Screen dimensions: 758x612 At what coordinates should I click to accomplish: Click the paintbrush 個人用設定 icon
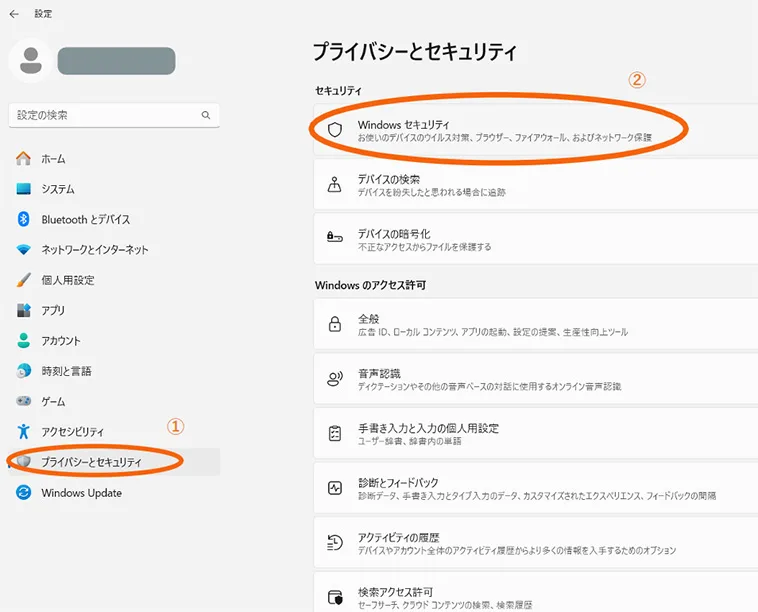click(23, 280)
